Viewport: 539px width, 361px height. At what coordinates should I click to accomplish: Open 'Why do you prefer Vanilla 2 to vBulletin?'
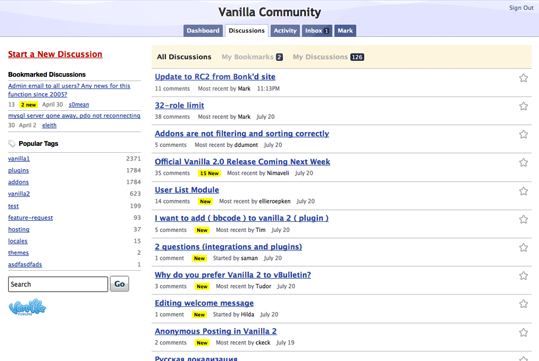[x=233, y=275]
